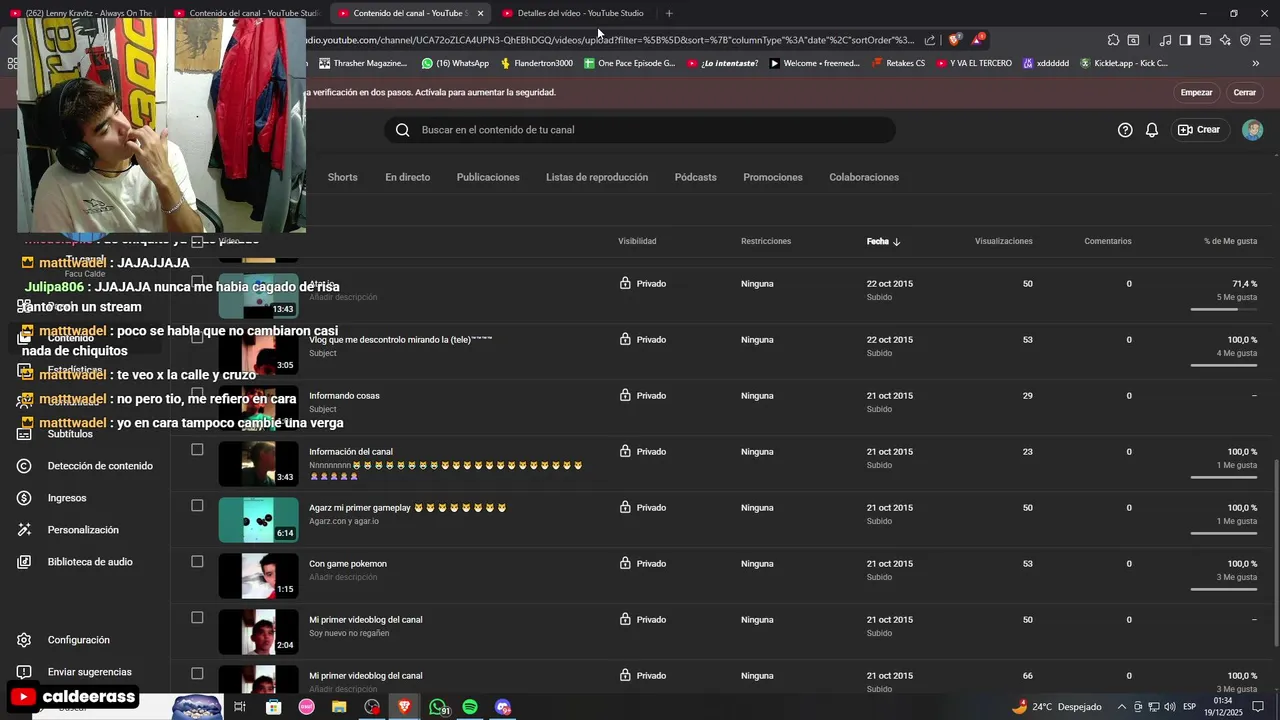Switch to the Publicaciones tab
Screen dimensions: 1280x720
tap(488, 177)
